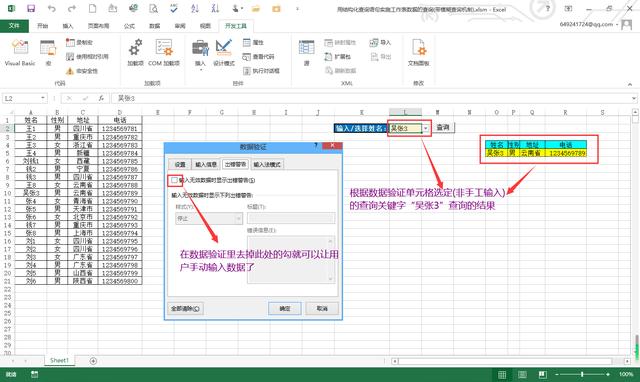Open 文档面板 document panel

coord(418,52)
